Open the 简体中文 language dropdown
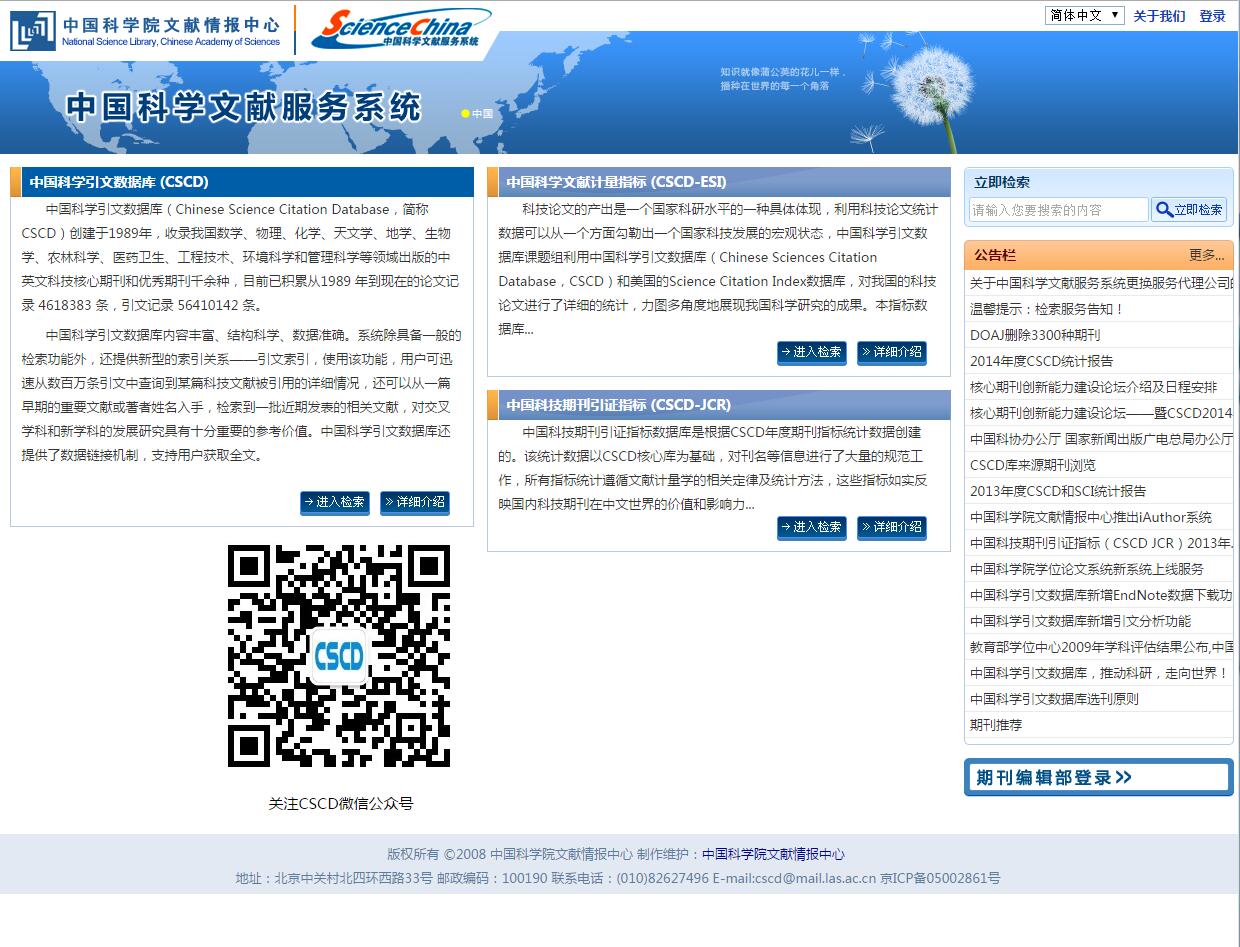The image size is (1240, 947). pos(1085,15)
